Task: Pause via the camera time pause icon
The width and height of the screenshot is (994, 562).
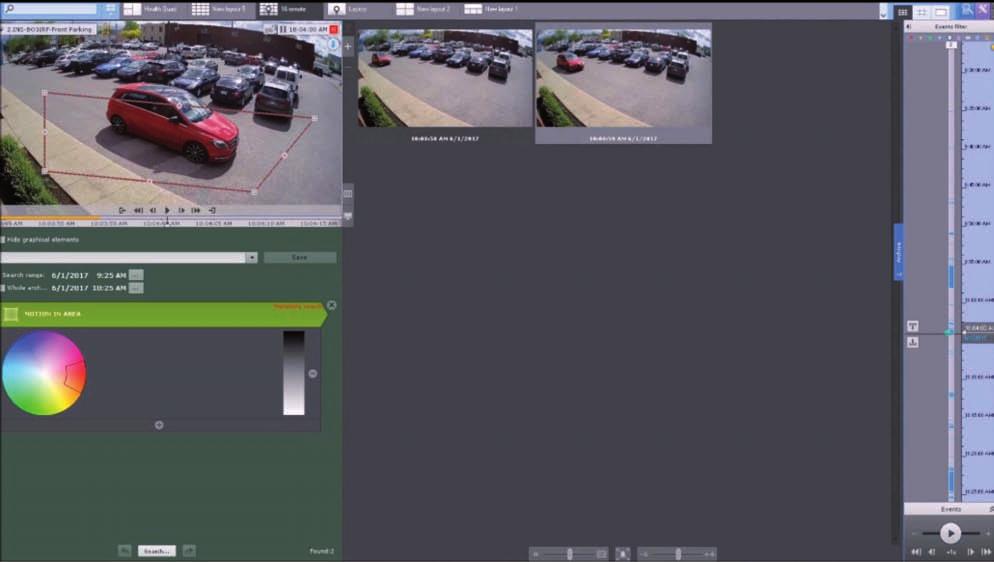Action: point(283,29)
